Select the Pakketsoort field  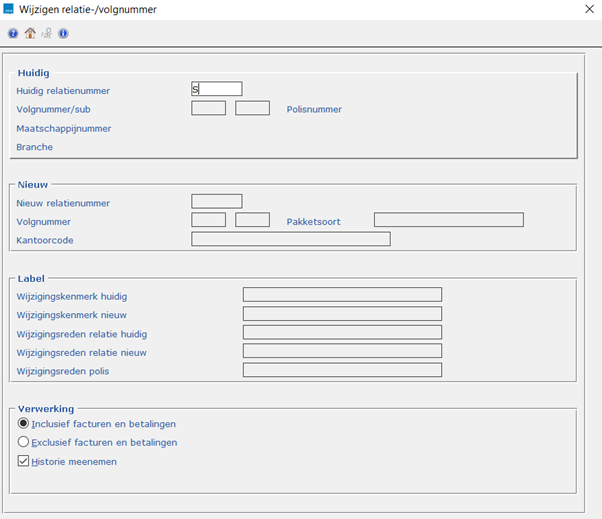(448, 220)
